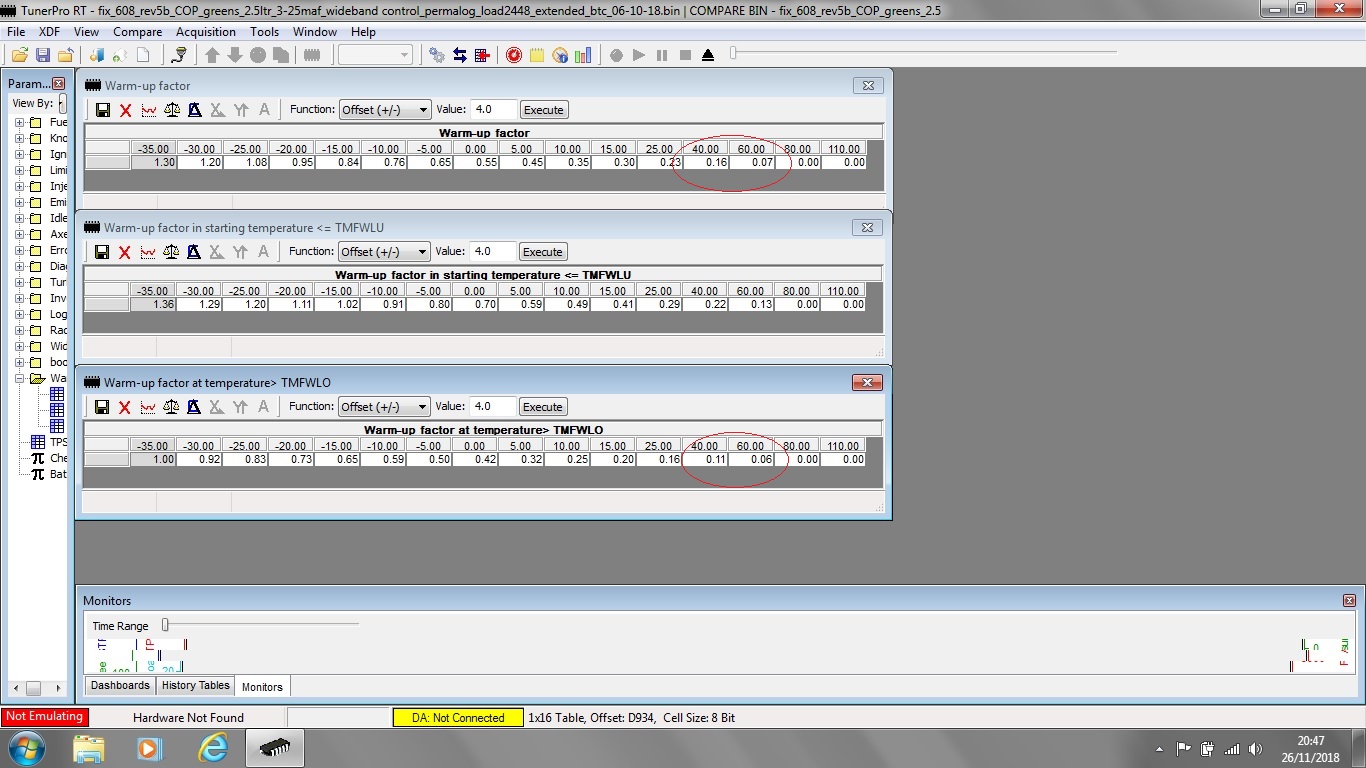
Task: Expand the Ign folder in parameter tree
Action: click(x=19, y=154)
